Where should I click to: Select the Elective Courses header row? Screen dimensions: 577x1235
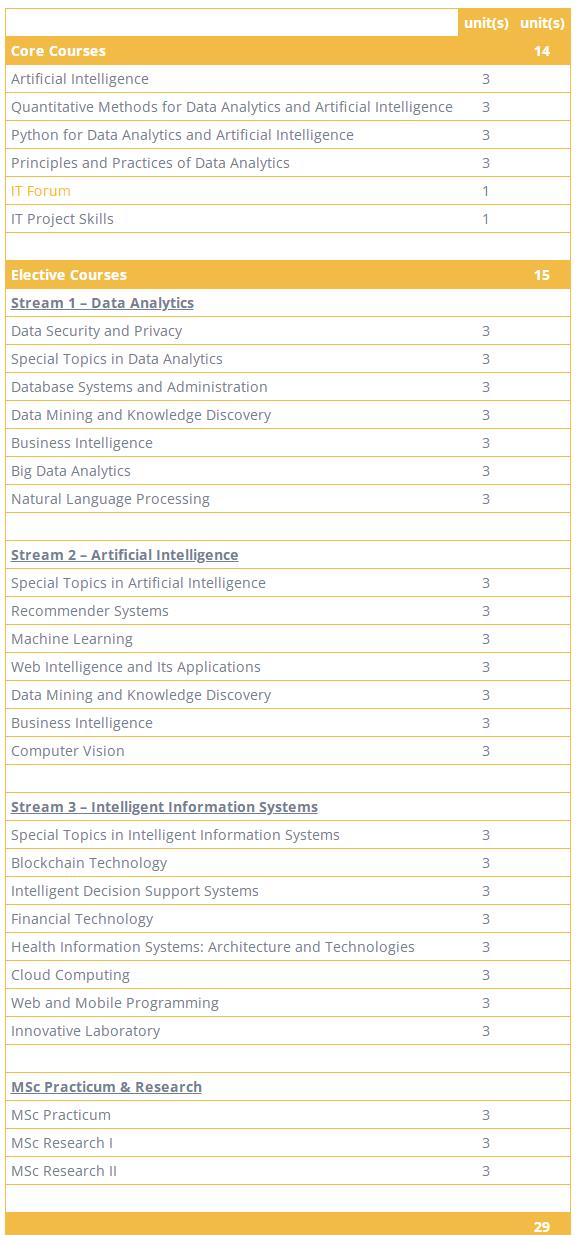click(288, 275)
